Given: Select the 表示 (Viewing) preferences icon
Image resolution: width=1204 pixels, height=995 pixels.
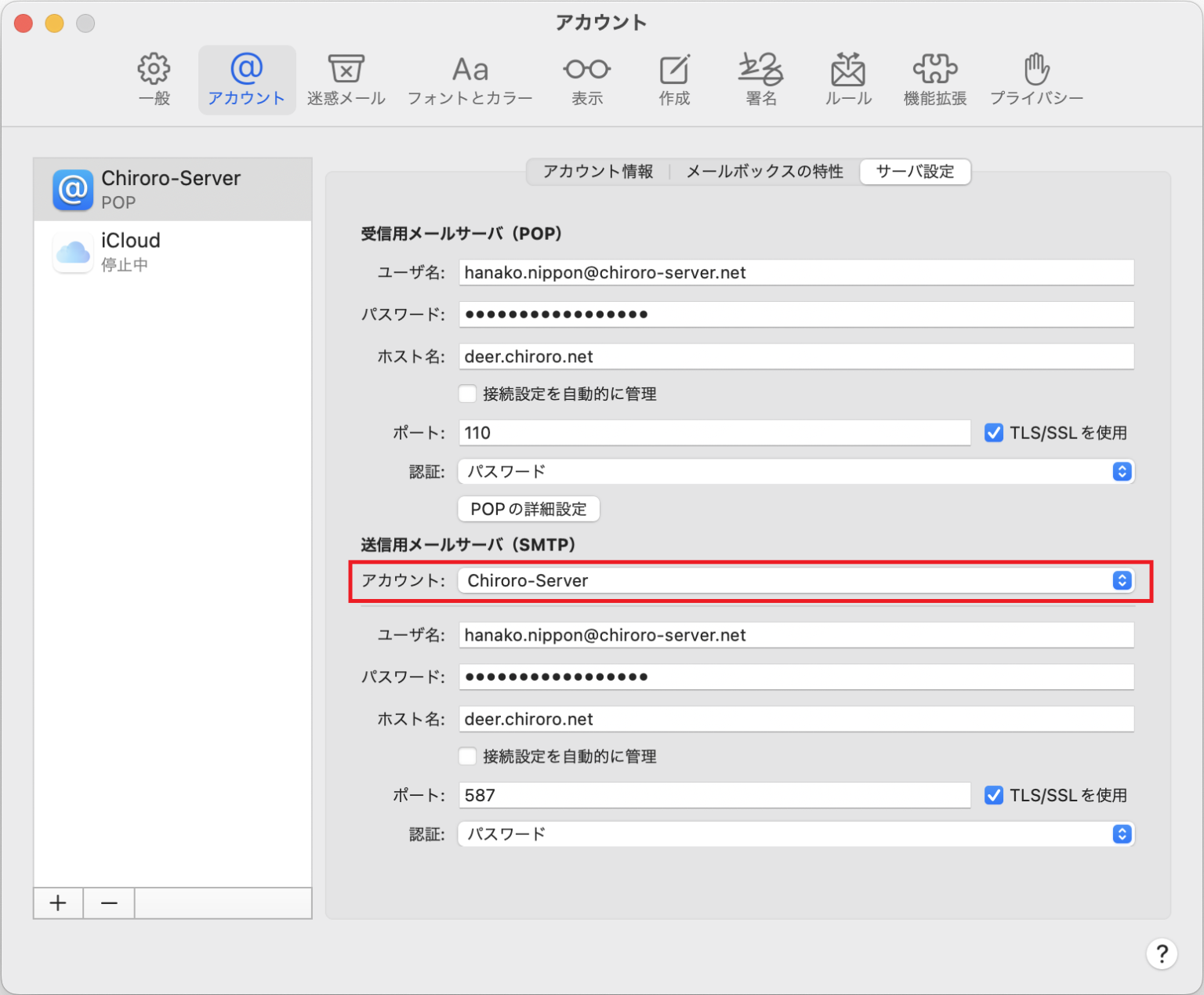Looking at the screenshot, I should [586, 78].
